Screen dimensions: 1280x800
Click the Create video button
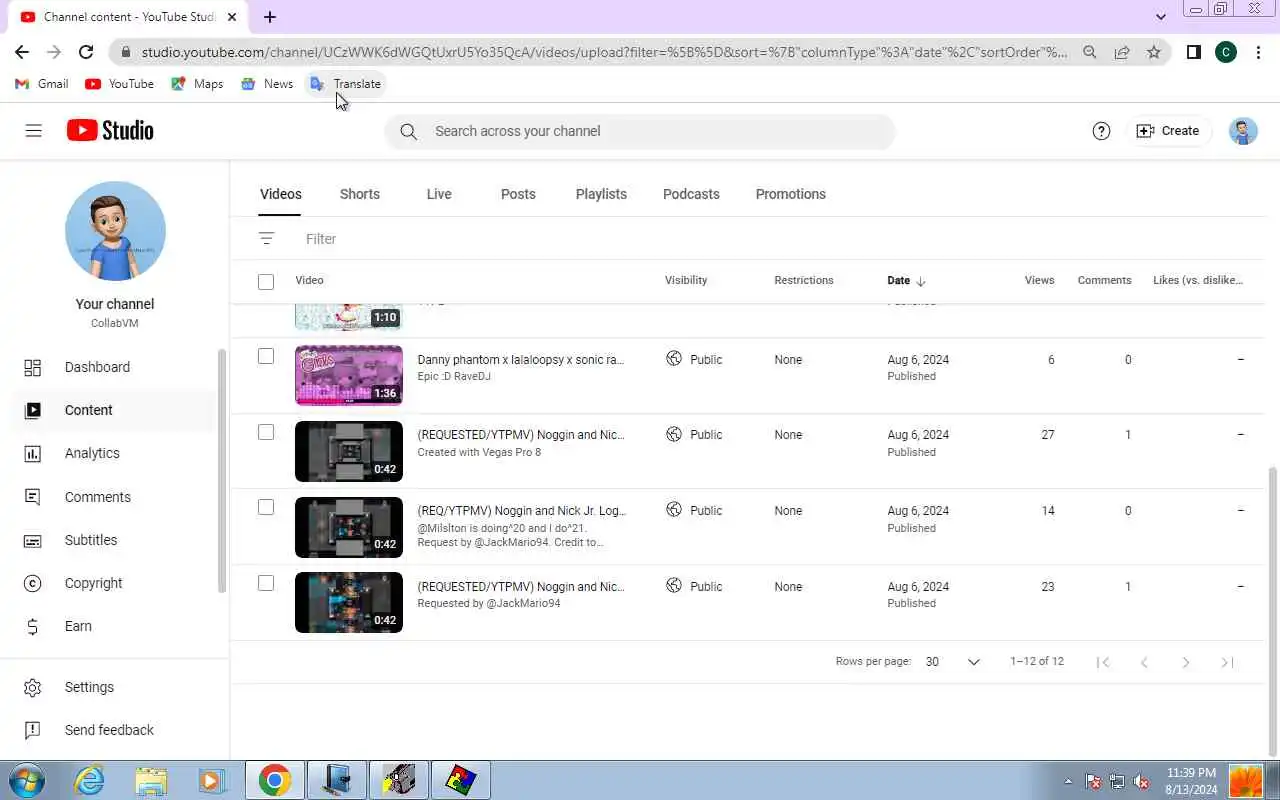[x=1168, y=131]
